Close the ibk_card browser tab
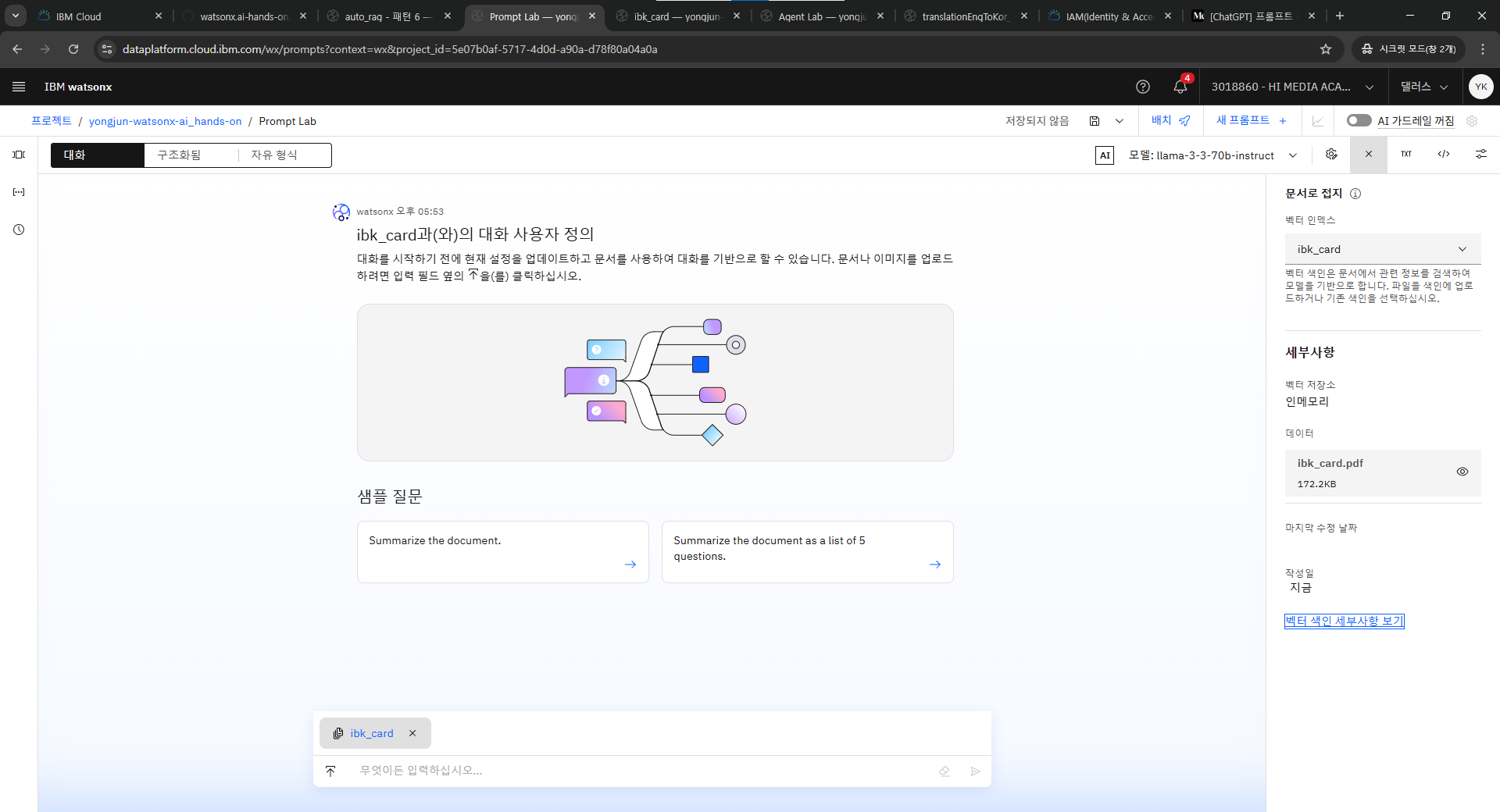1500x812 pixels. point(737,16)
